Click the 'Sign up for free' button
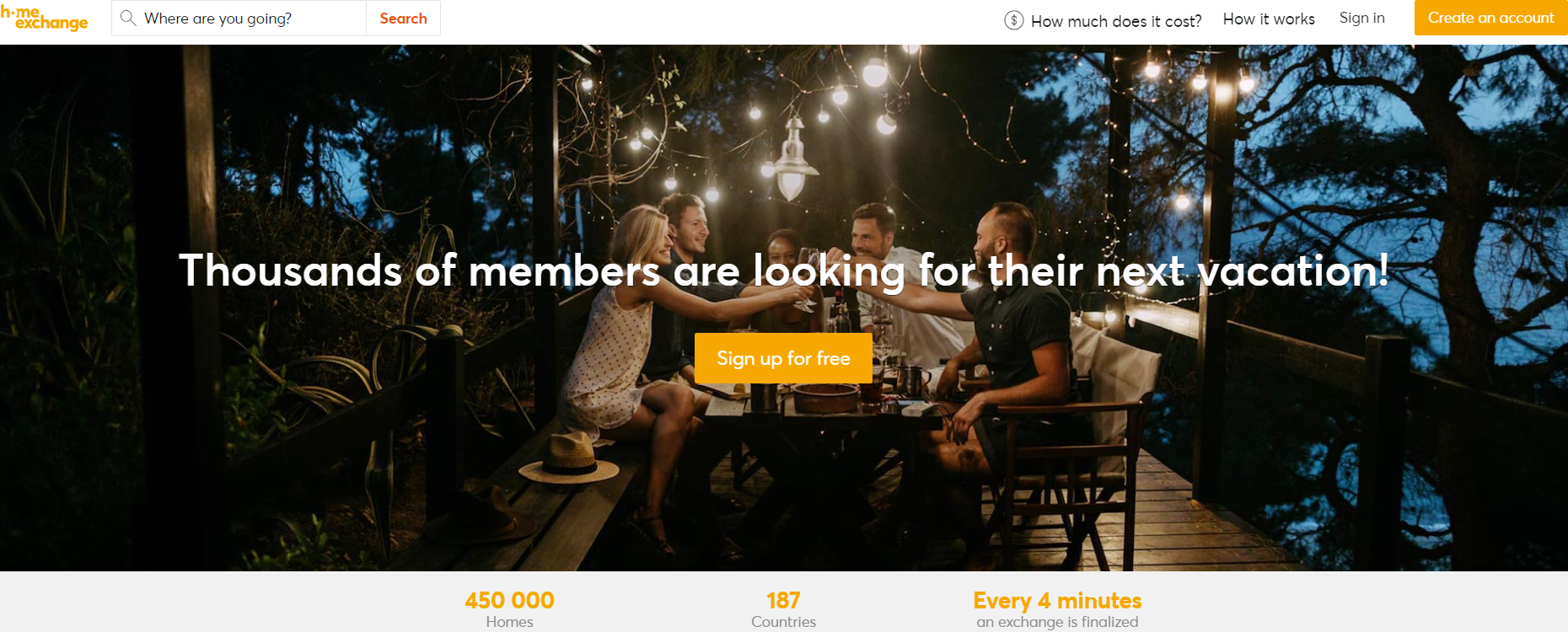 (x=783, y=358)
